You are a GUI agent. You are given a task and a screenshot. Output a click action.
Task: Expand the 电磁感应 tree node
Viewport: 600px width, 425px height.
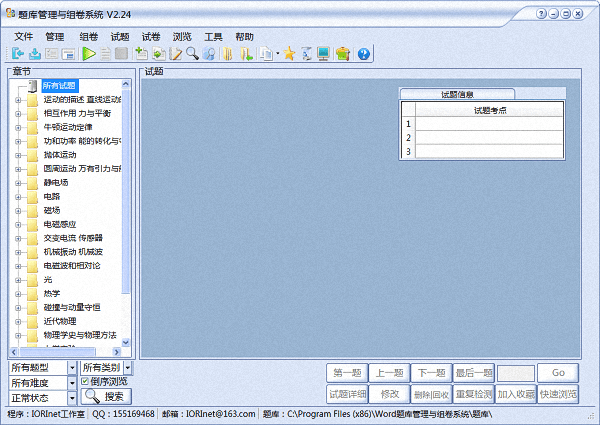tap(19, 224)
